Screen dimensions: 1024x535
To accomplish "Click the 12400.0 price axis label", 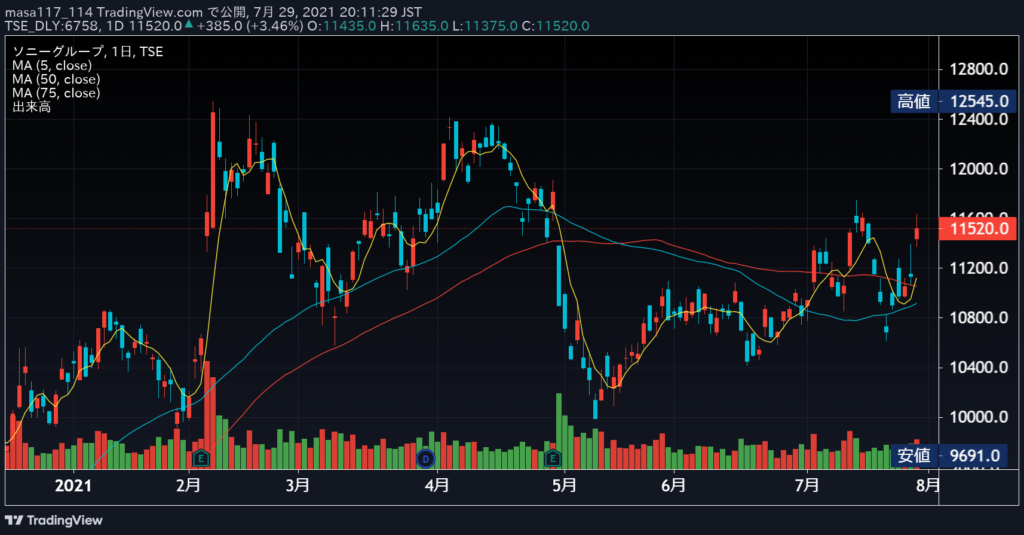I will click(x=978, y=119).
